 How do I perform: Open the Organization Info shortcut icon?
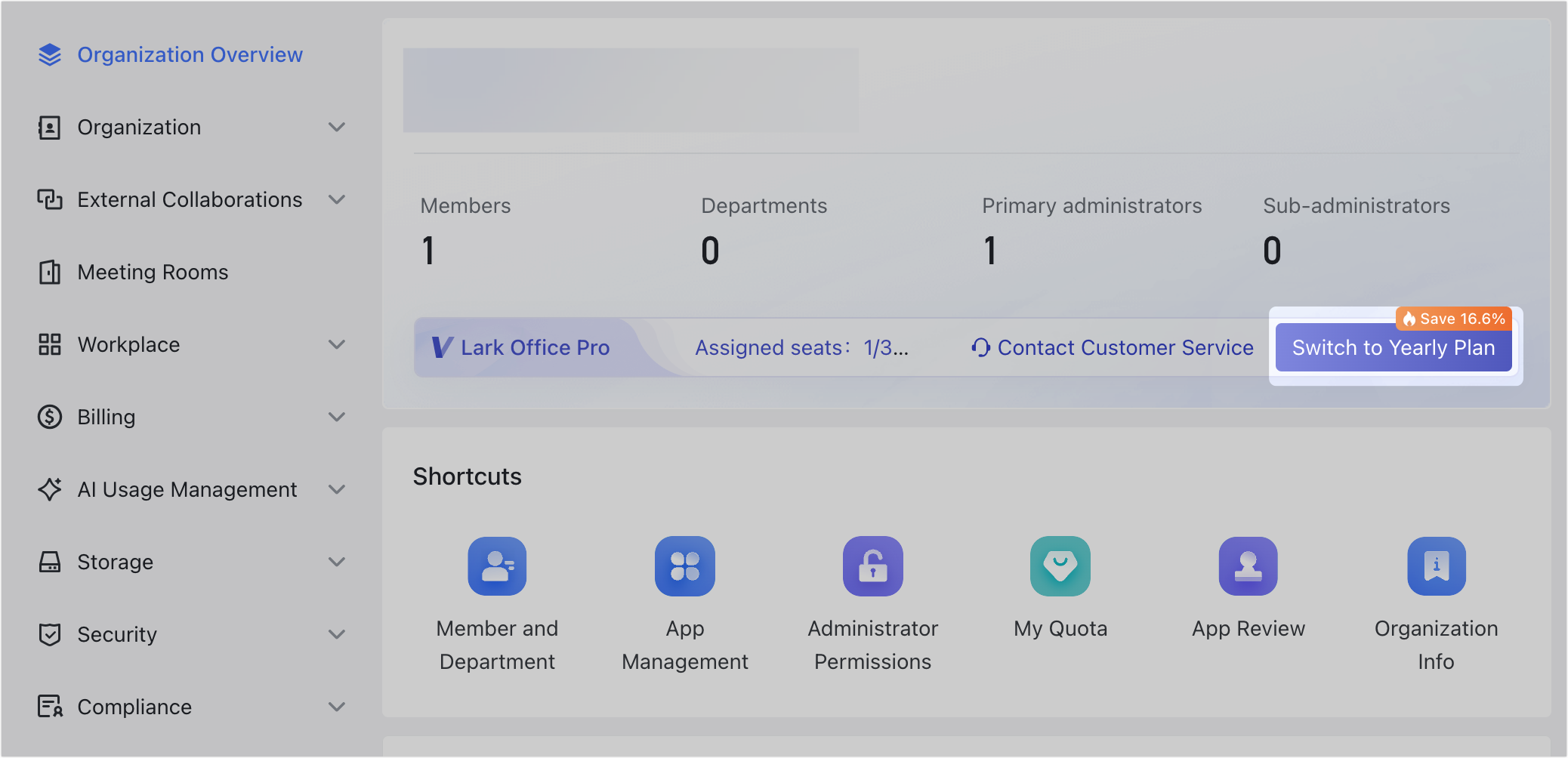1436,566
